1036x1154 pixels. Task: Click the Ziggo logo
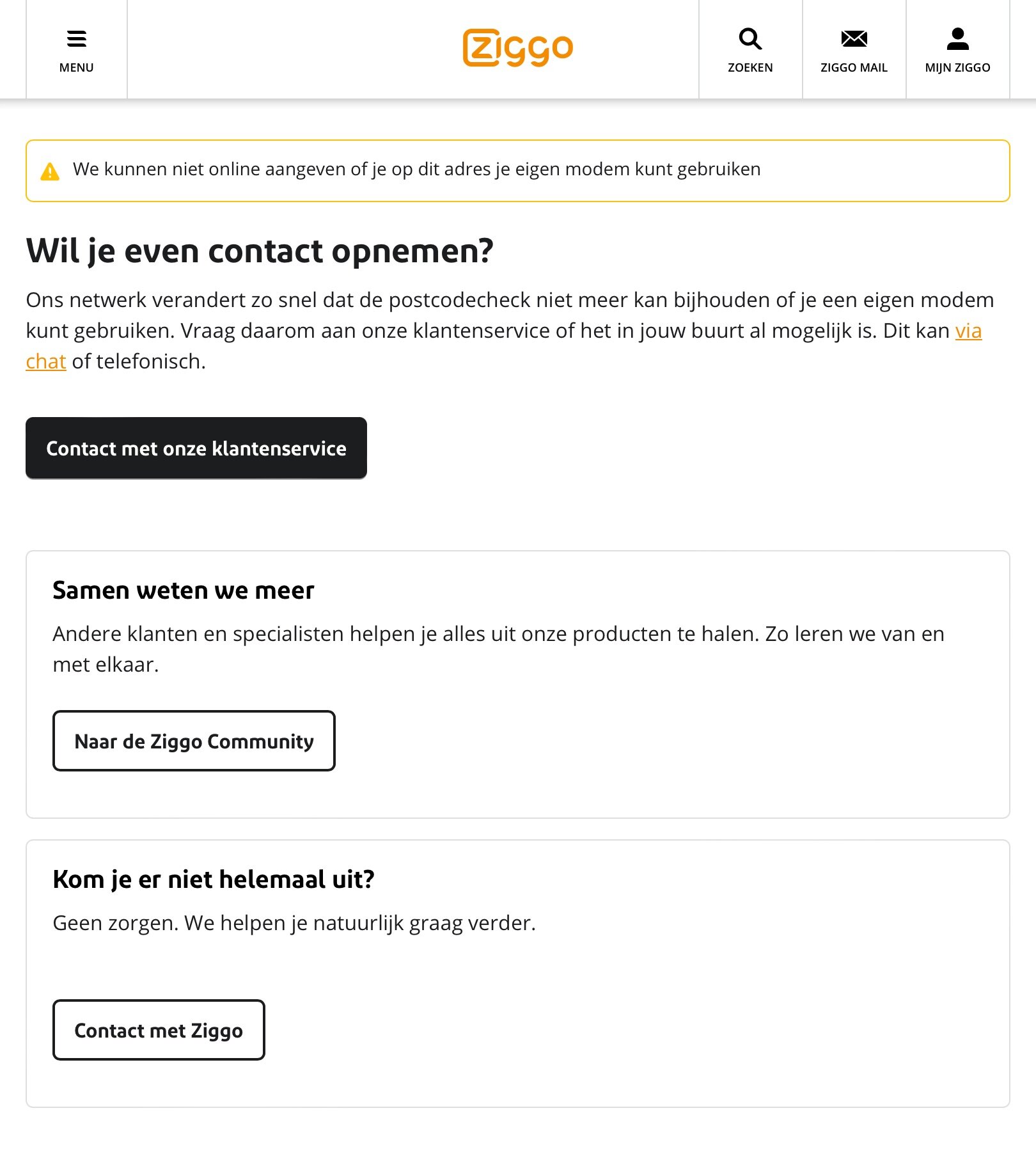pos(518,48)
